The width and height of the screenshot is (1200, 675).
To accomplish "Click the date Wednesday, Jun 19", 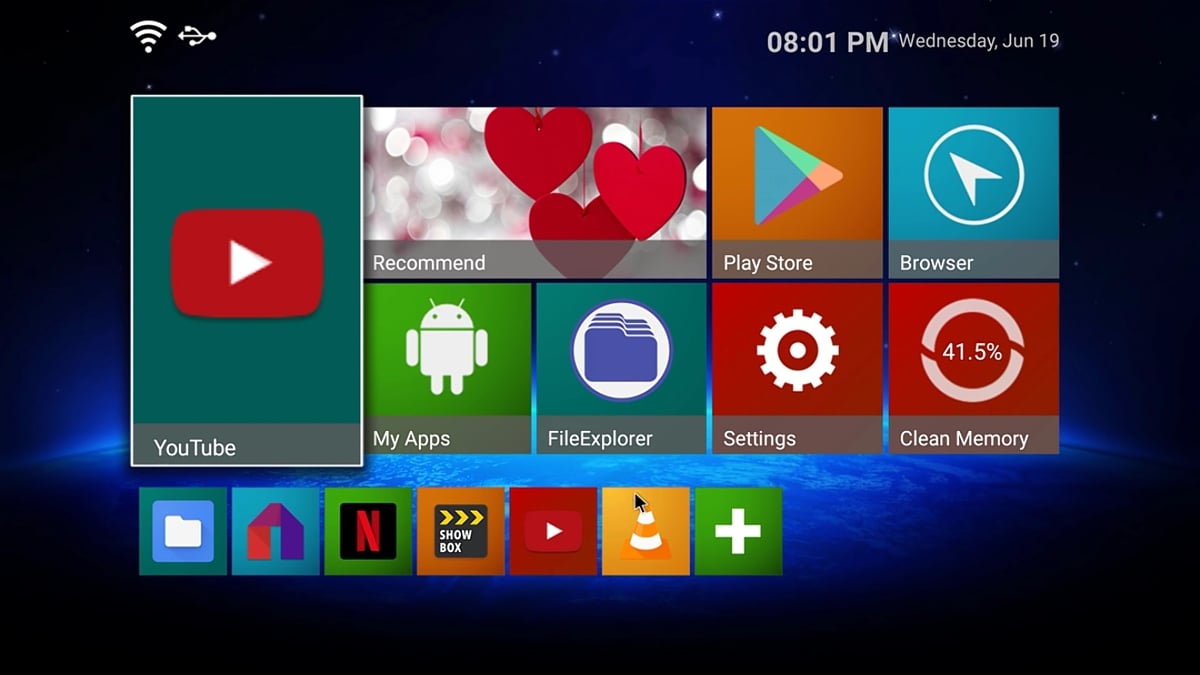I will tap(979, 41).
